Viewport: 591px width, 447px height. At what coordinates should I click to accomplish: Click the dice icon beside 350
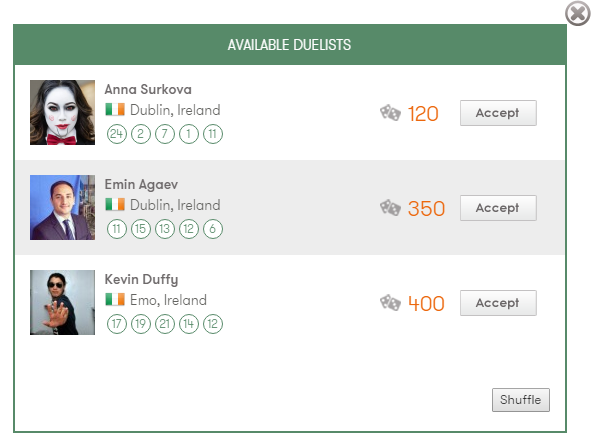390,208
